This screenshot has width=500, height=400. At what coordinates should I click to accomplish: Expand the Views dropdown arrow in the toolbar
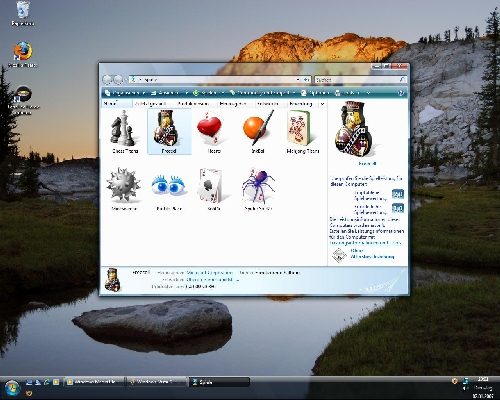tap(187, 93)
